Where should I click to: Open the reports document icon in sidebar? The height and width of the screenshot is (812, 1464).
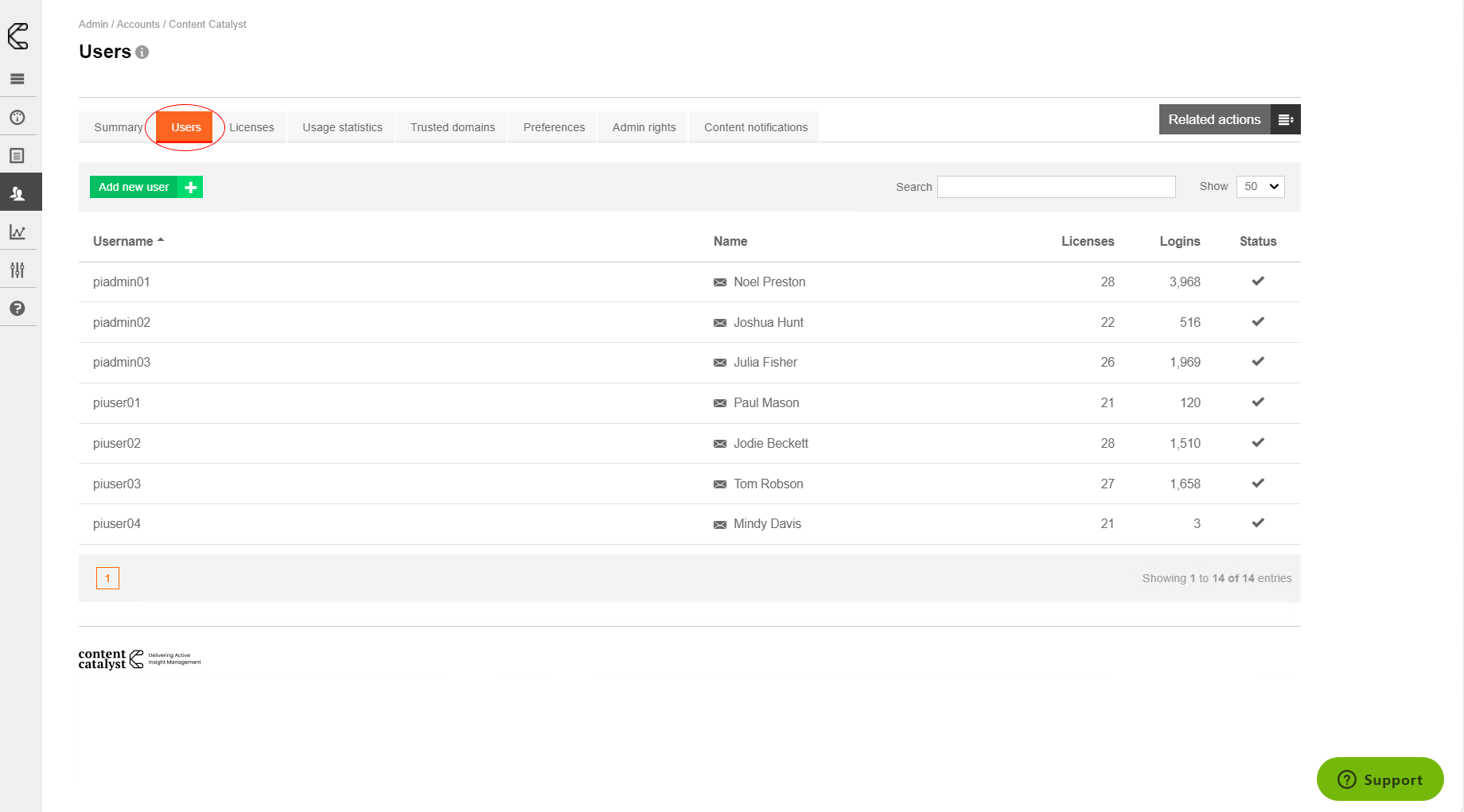coord(18,156)
